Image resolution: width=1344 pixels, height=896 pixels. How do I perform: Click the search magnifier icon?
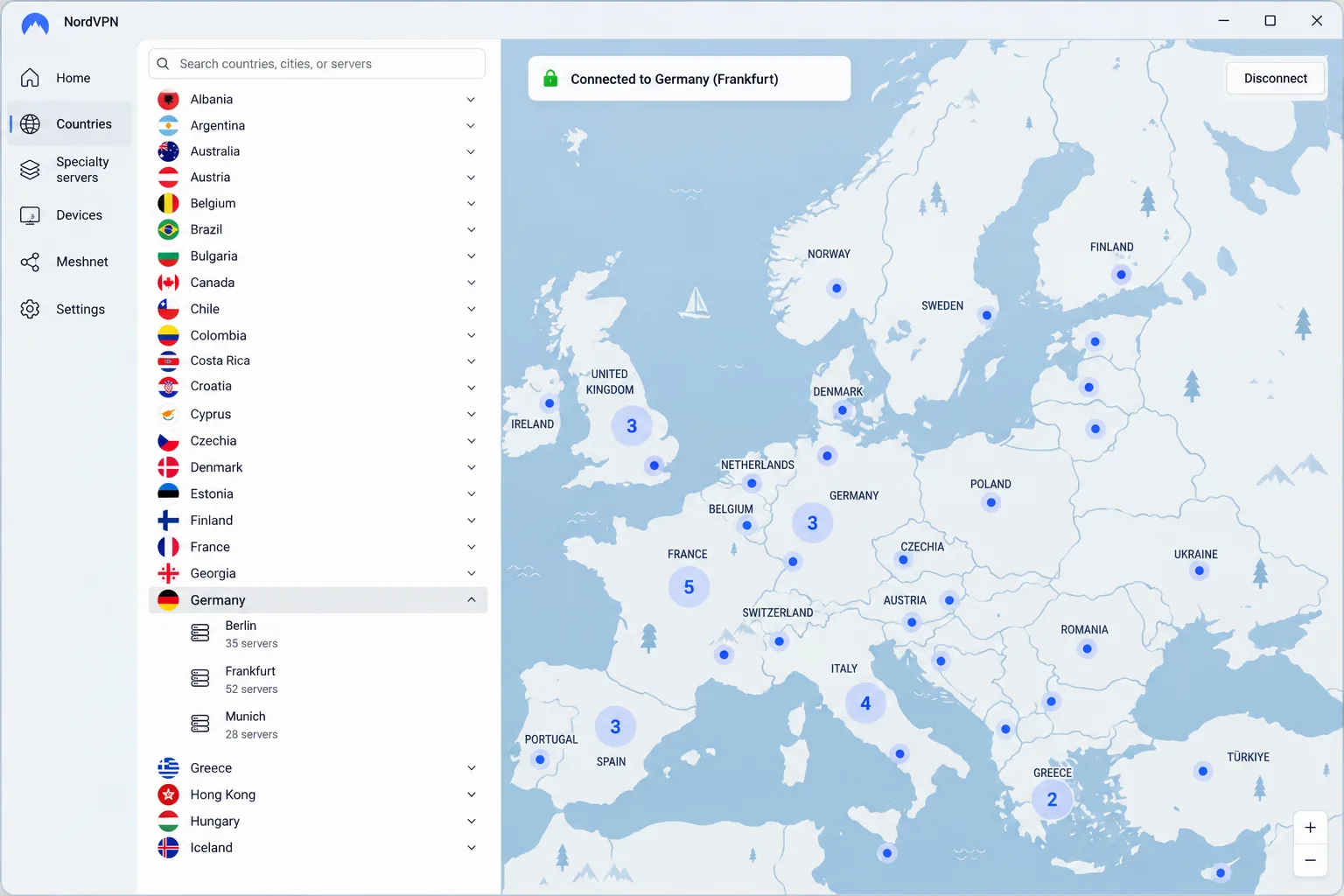163,64
